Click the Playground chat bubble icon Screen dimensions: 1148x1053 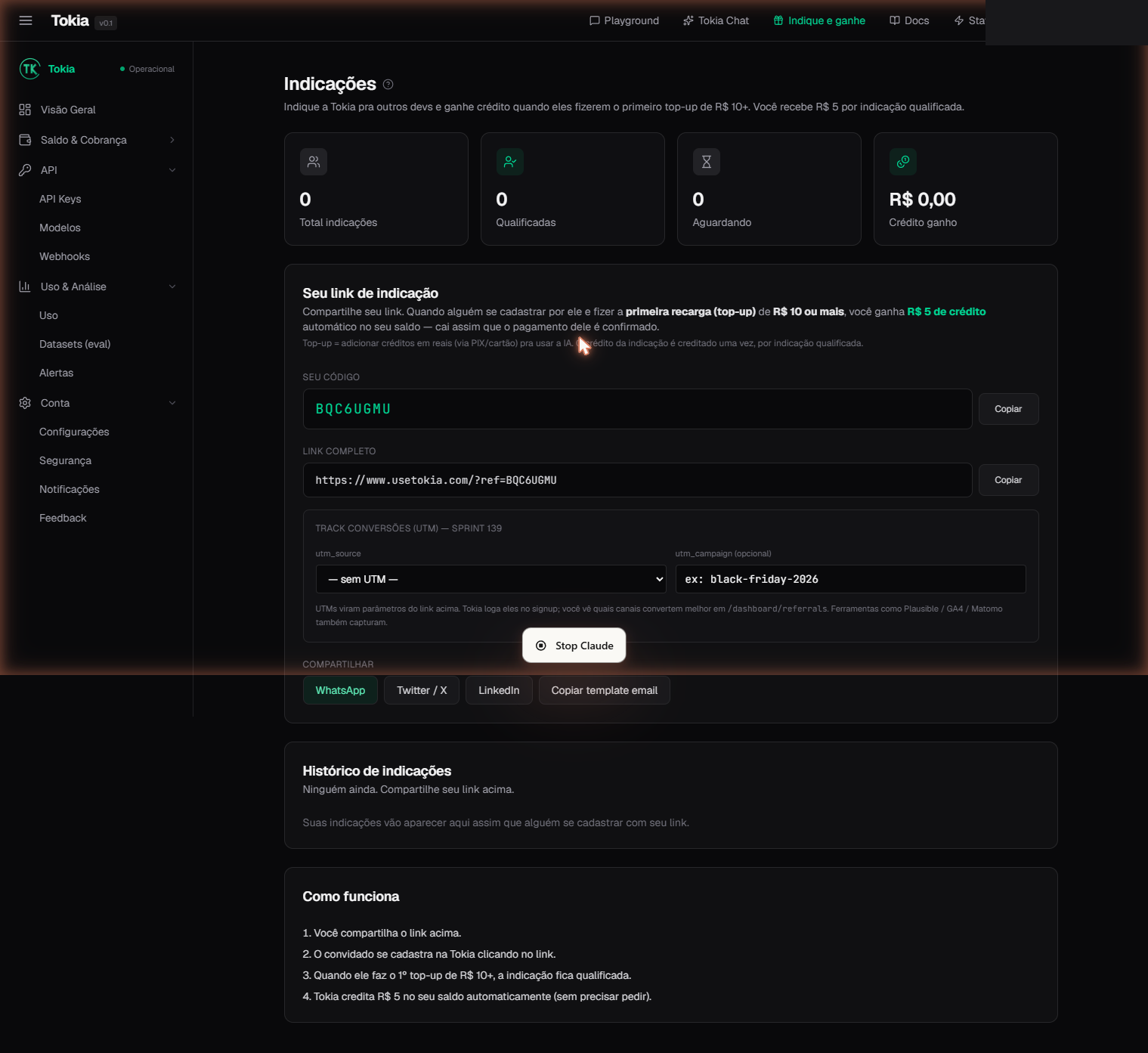595,20
